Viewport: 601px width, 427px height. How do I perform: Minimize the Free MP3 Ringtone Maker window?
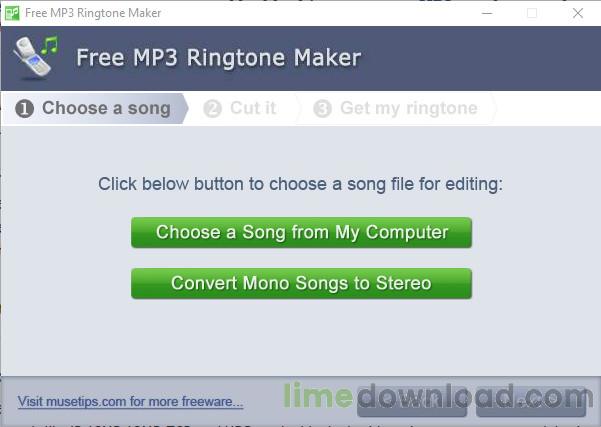click(487, 13)
